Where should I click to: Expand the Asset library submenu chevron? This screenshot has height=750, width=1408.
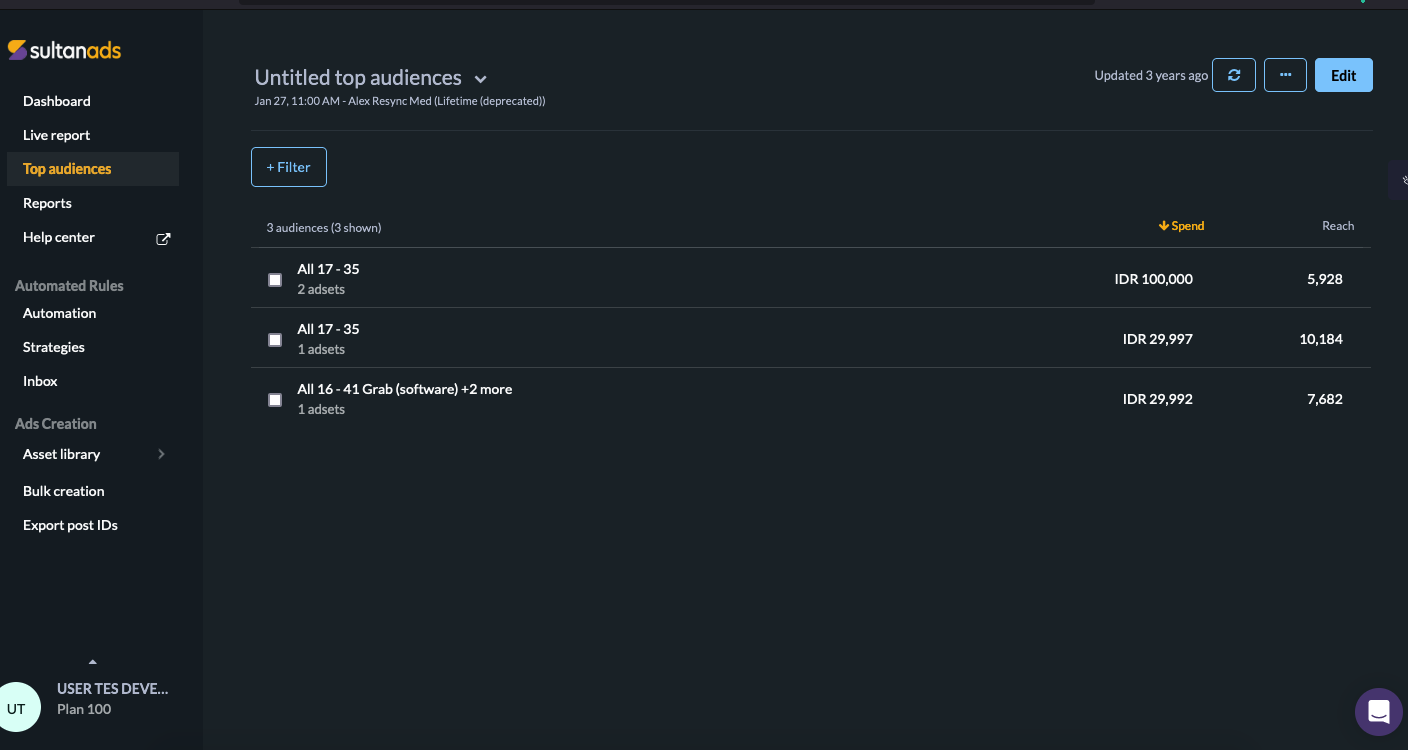pyautogui.click(x=161, y=454)
